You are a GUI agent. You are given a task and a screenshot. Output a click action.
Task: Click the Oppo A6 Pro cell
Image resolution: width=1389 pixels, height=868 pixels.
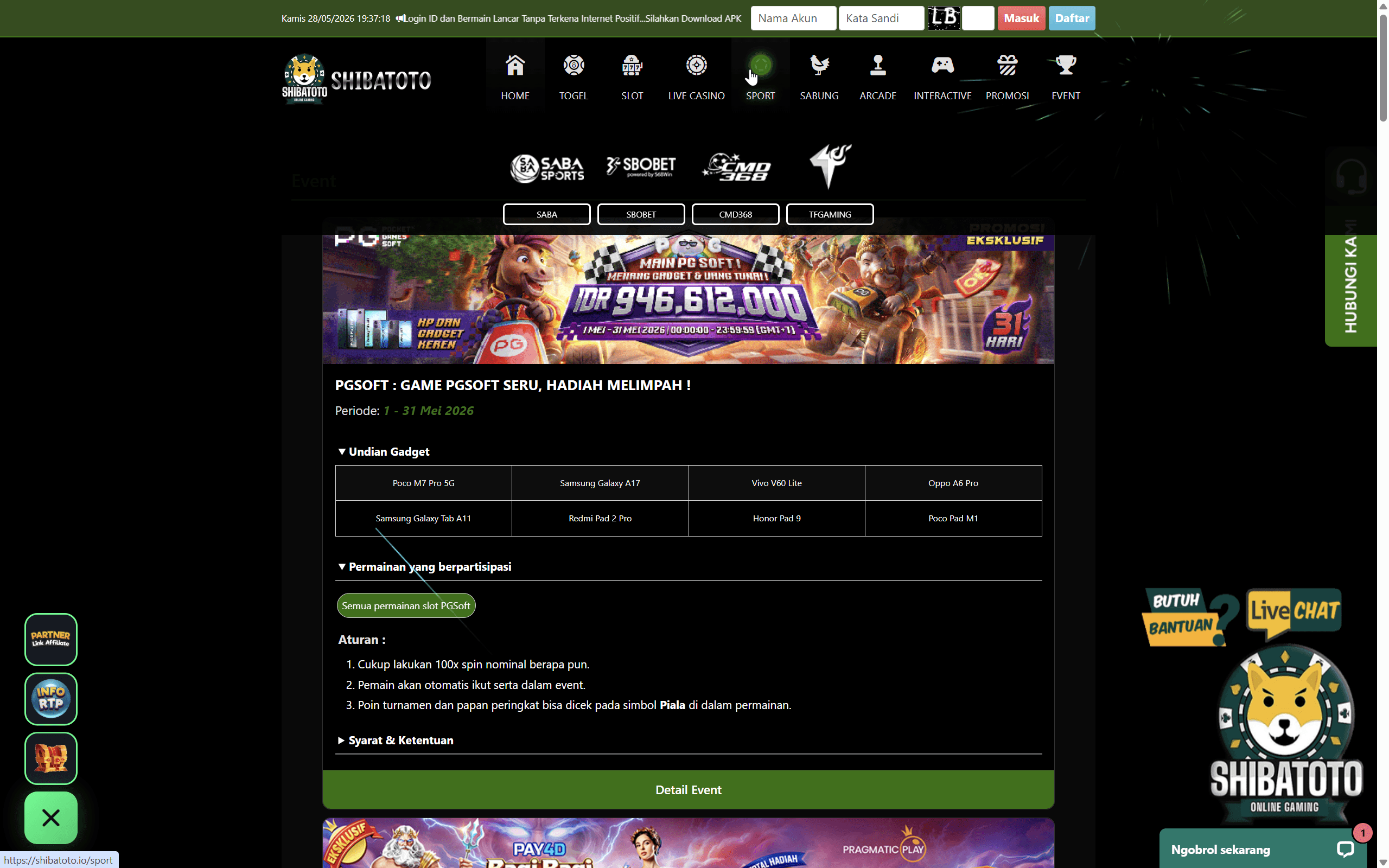click(953, 483)
